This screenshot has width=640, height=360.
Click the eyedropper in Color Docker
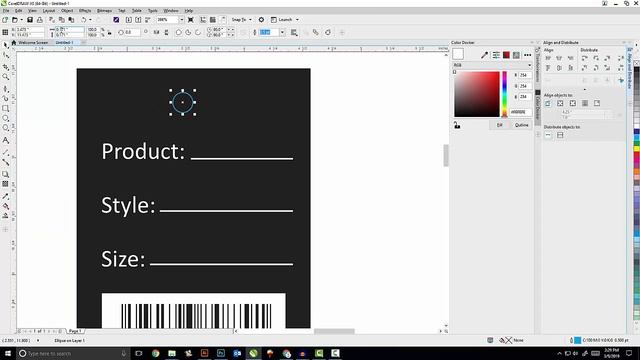484,55
